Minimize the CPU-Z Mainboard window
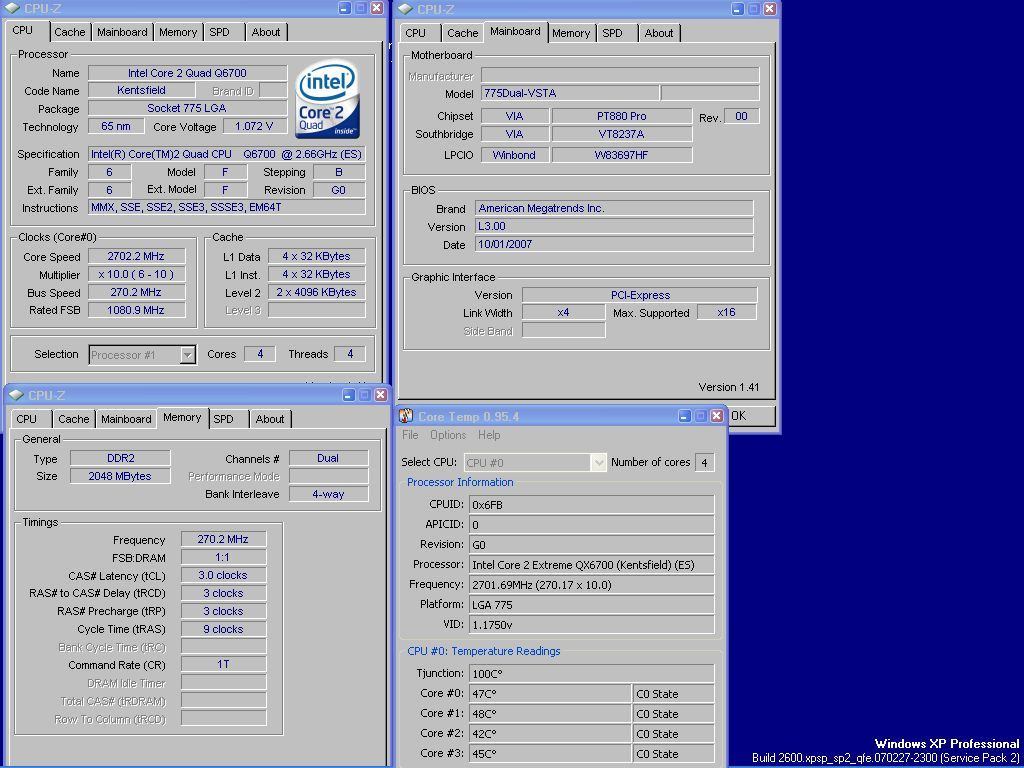1024x768 pixels. 737,8
